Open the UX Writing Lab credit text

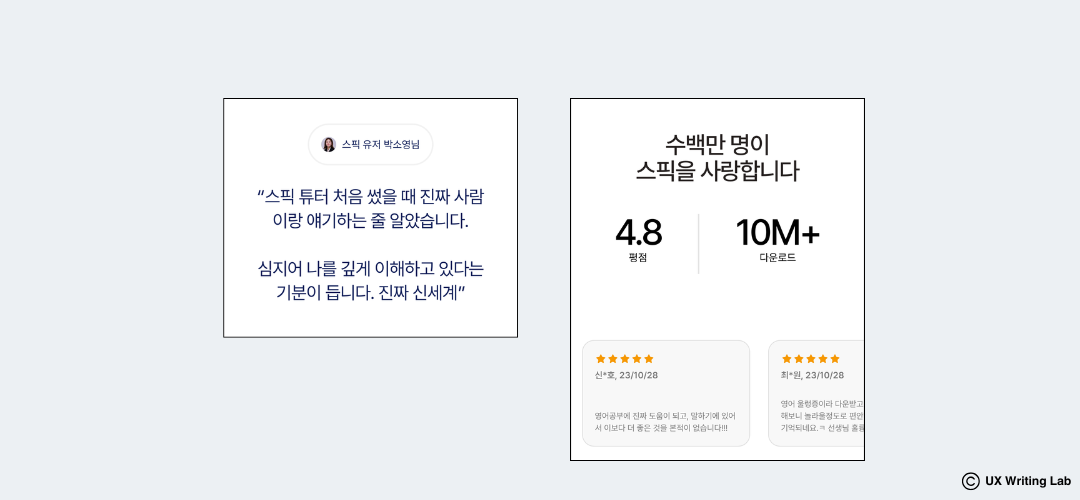(1028, 481)
